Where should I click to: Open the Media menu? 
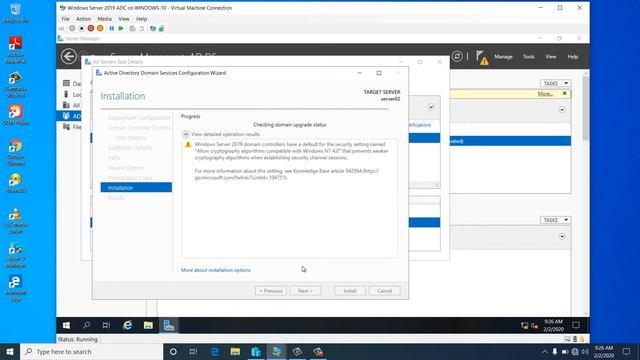pos(104,19)
